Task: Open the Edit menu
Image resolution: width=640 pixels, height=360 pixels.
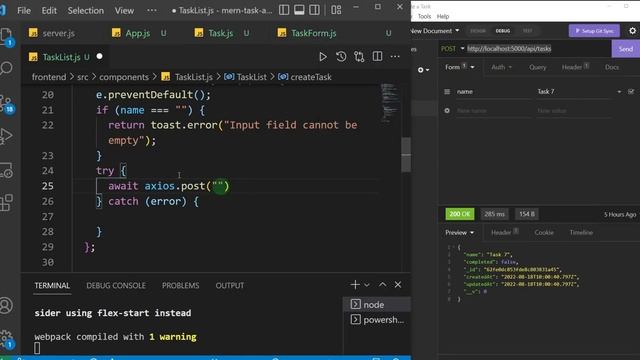Action: (49, 10)
